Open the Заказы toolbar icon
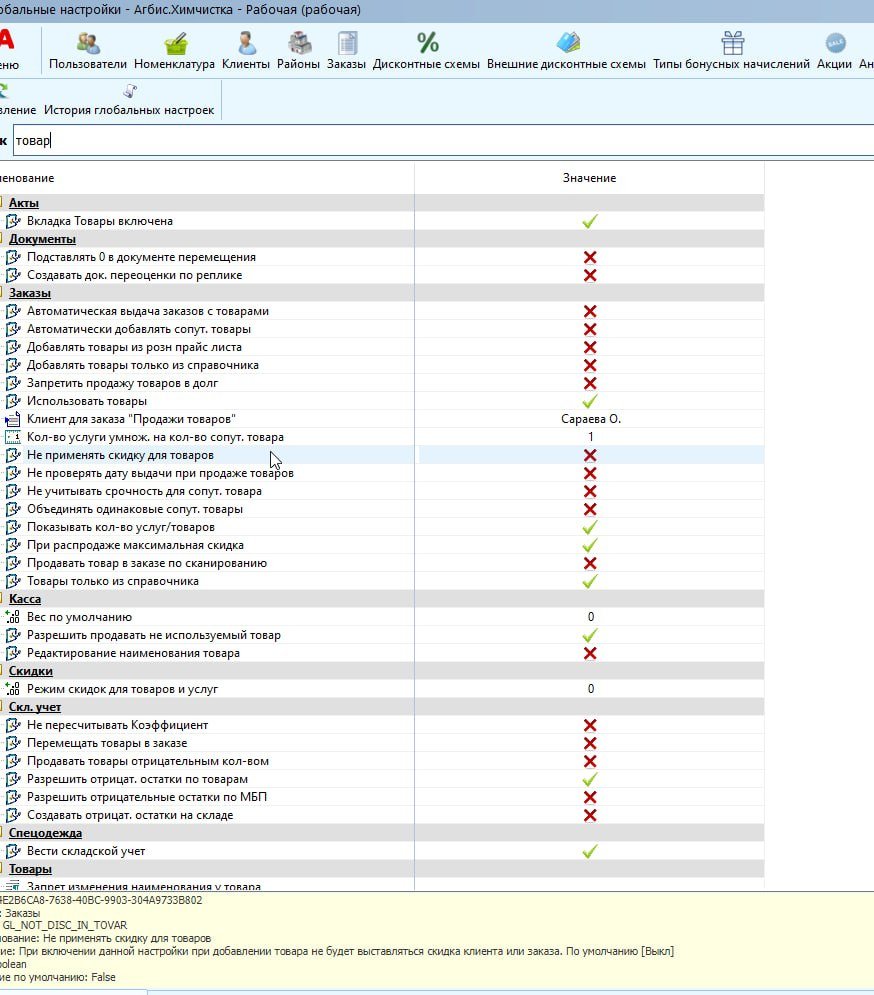This screenshot has width=874, height=995. coord(347,43)
